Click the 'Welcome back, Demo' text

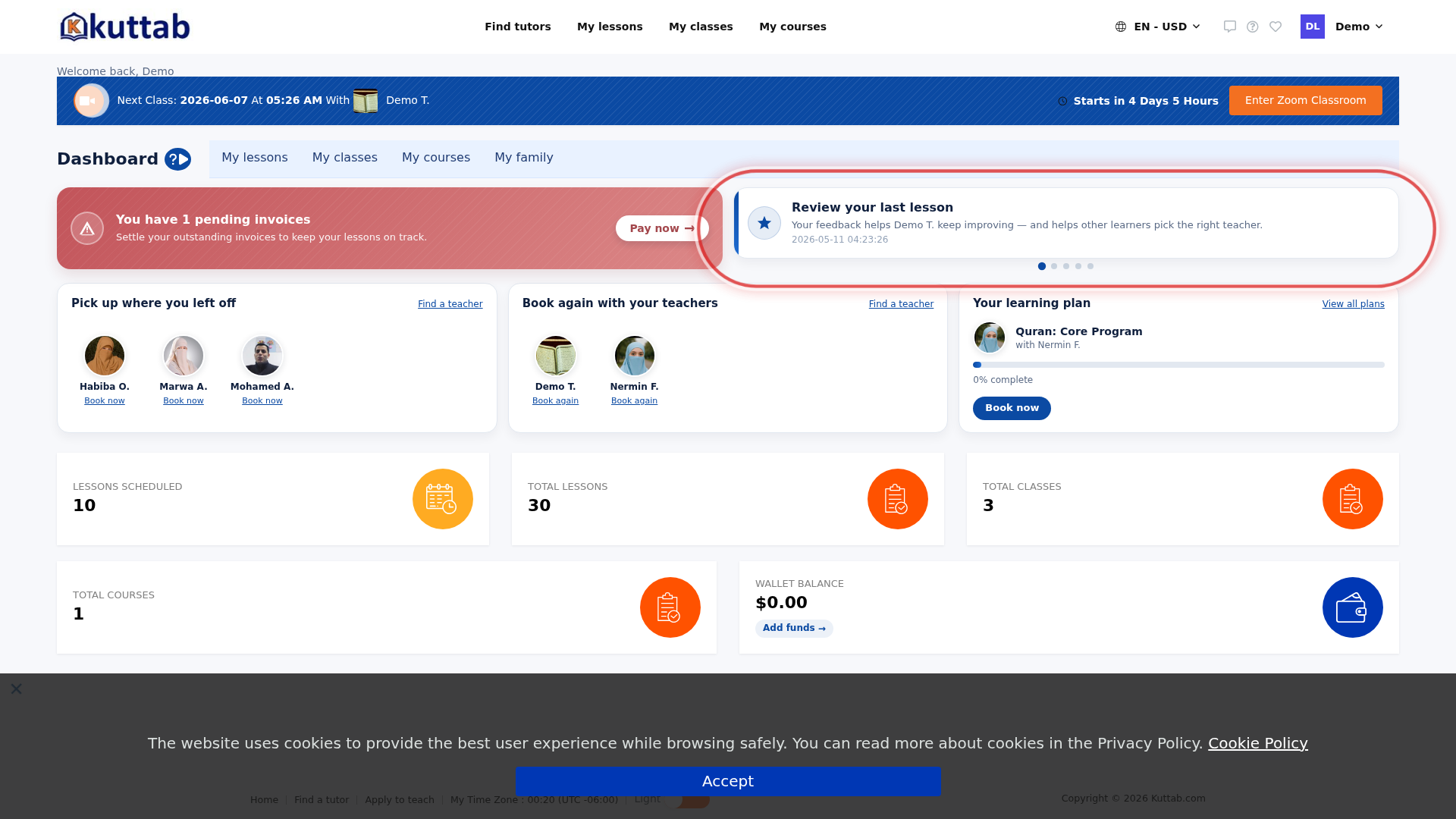point(115,71)
